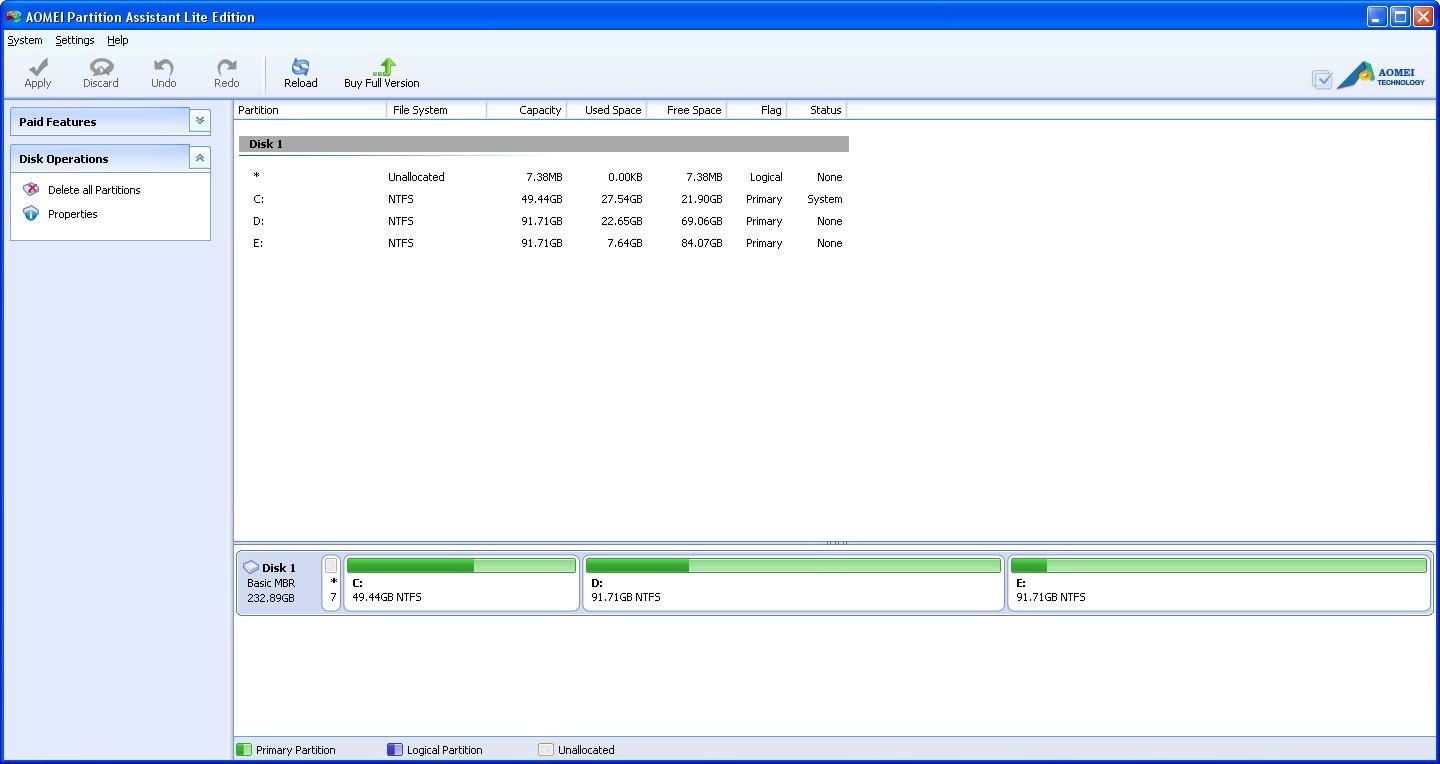The image size is (1440, 764).
Task: Click the Discard toolbar icon
Action: (x=101, y=67)
